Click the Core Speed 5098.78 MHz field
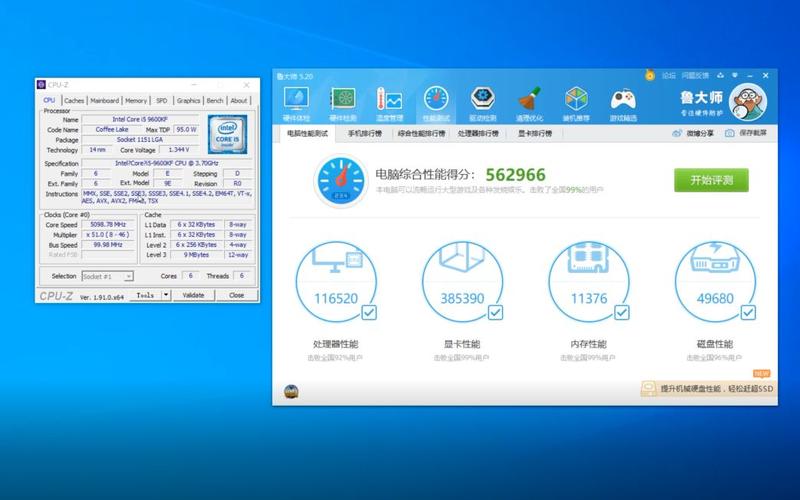 pos(108,224)
